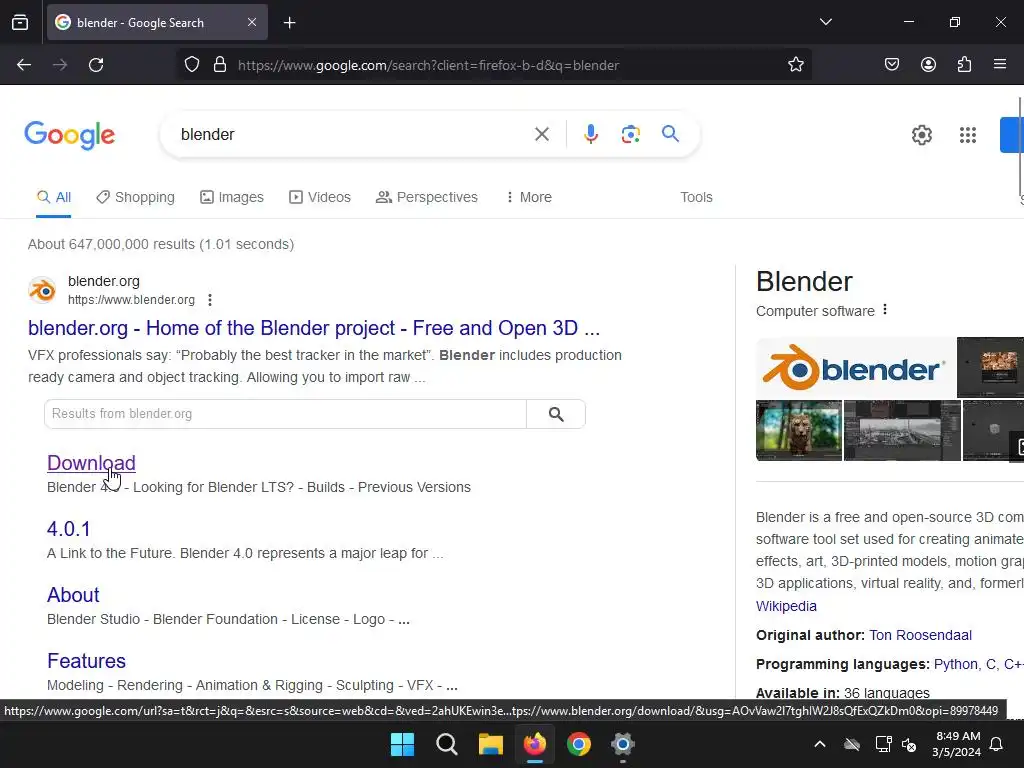Click the Google search input containing blender

pyautogui.click(x=353, y=135)
